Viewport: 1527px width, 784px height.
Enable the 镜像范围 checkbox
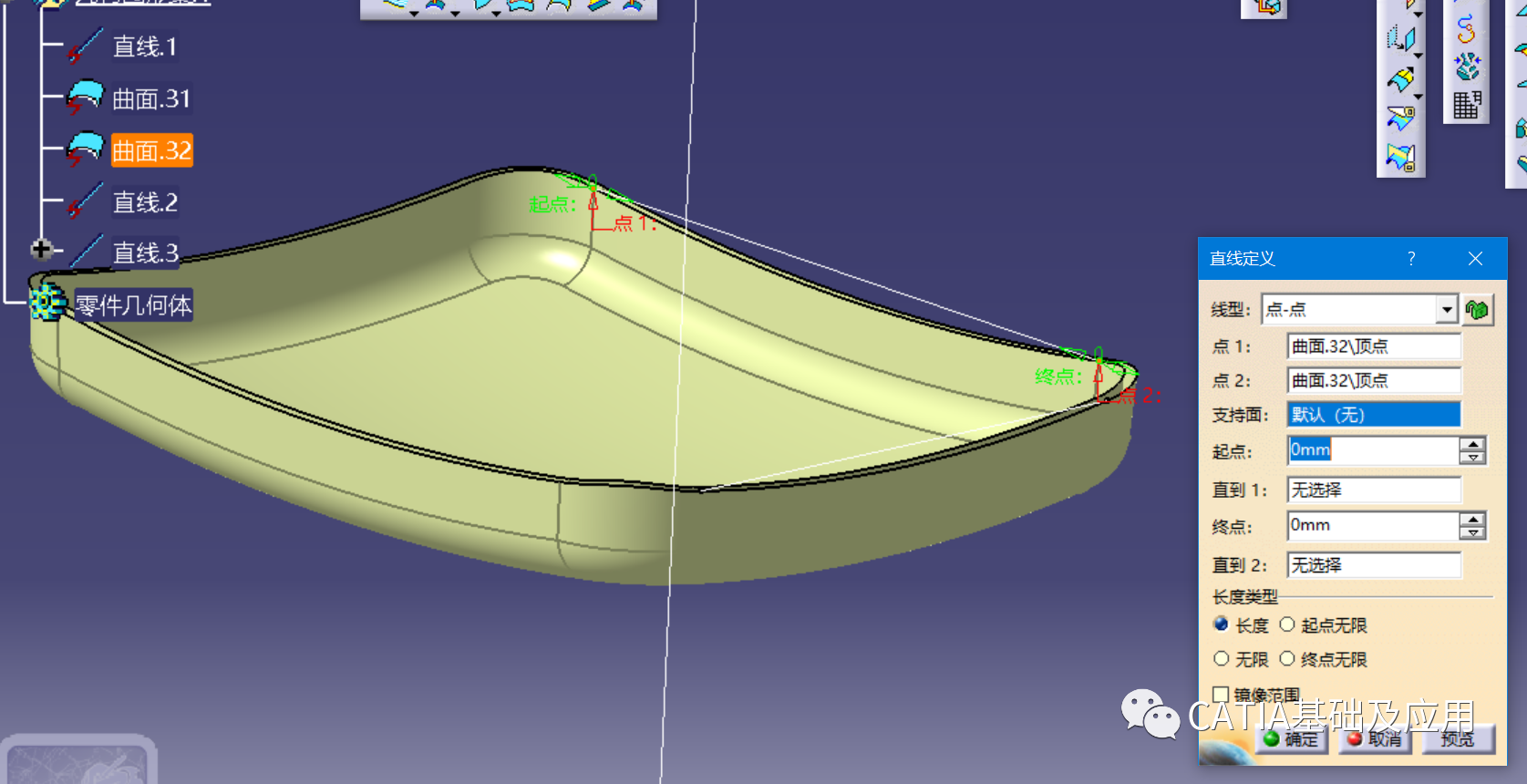click(x=1222, y=695)
